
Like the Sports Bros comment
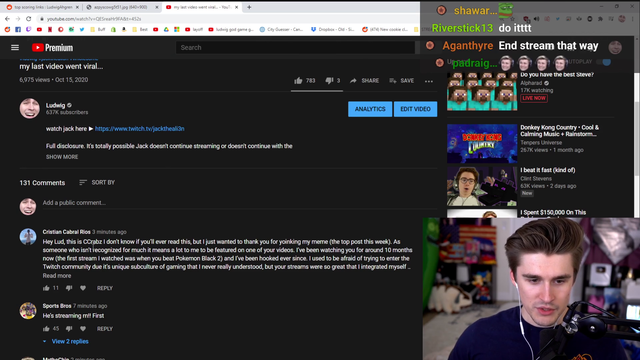[46, 329]
